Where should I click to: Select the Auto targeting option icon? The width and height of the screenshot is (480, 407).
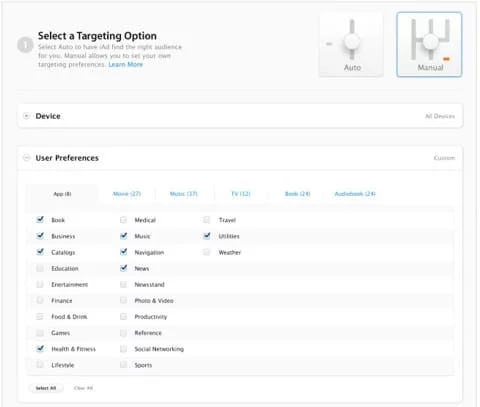[351, 45]
